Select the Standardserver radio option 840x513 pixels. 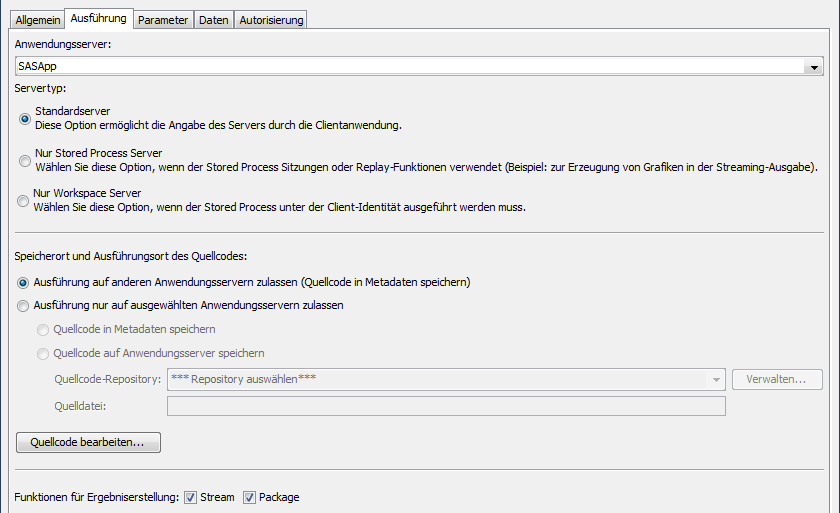tap(24, 118)
